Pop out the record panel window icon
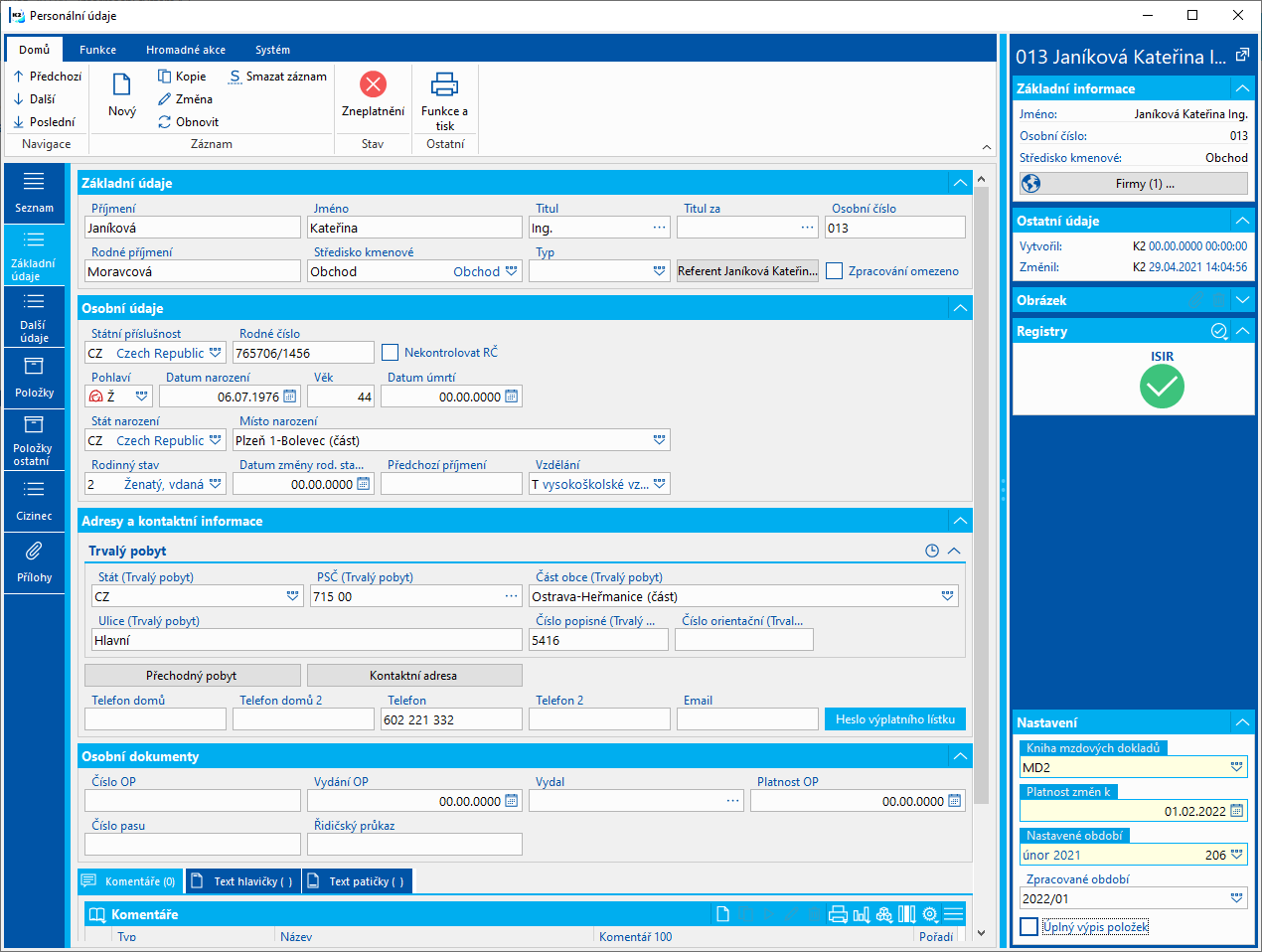The width and height of the screenshot is (1262, 952). pyautogui.click(x=1242, y=57)
